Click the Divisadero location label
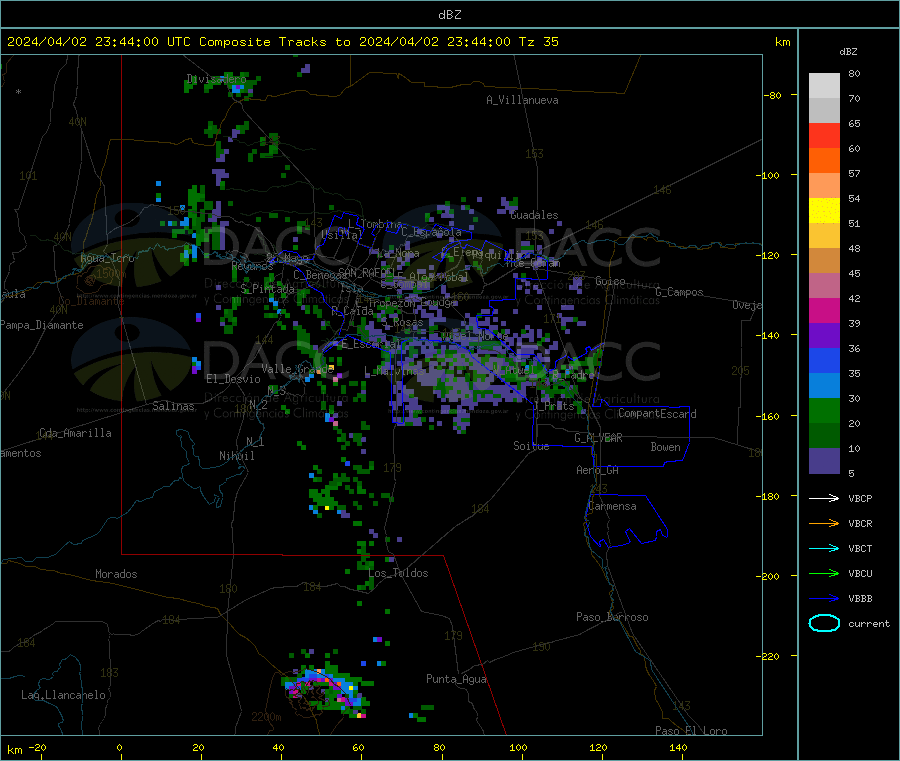 click(216, 79)
